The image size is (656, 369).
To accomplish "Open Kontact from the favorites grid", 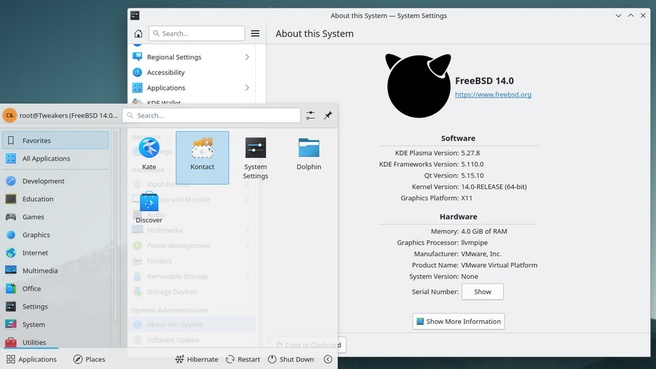I will point(202,157).
